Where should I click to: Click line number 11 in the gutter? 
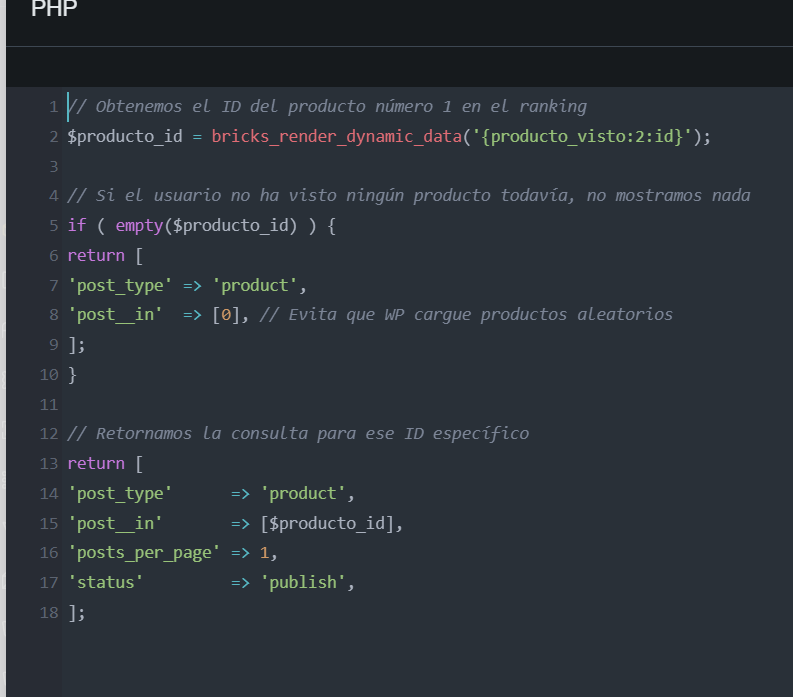[49, 405]
